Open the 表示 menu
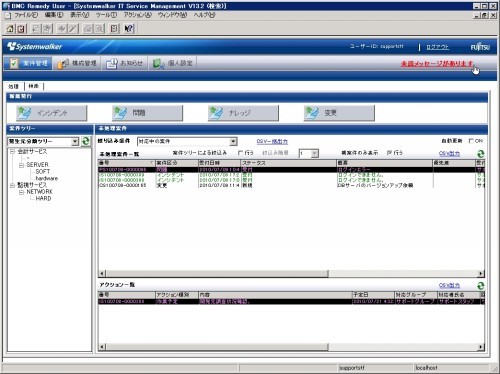 click(x=79, y=15)
